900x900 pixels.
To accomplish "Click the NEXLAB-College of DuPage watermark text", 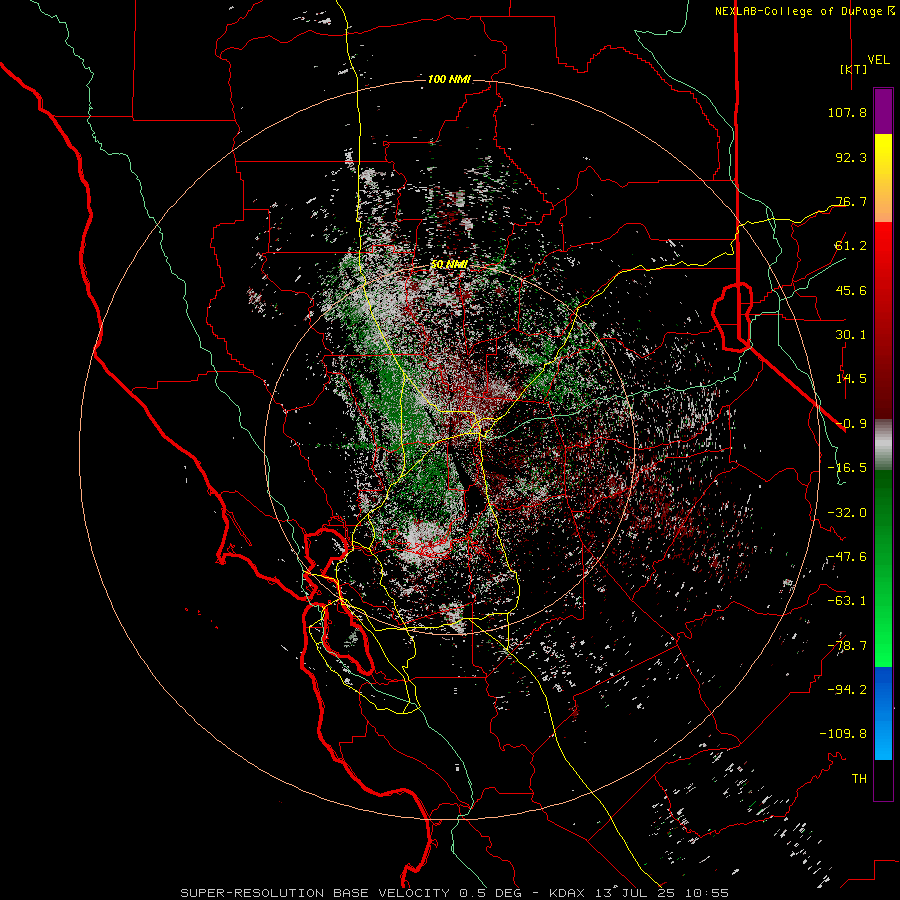I will pyautogui.click(x=804, y=11).
